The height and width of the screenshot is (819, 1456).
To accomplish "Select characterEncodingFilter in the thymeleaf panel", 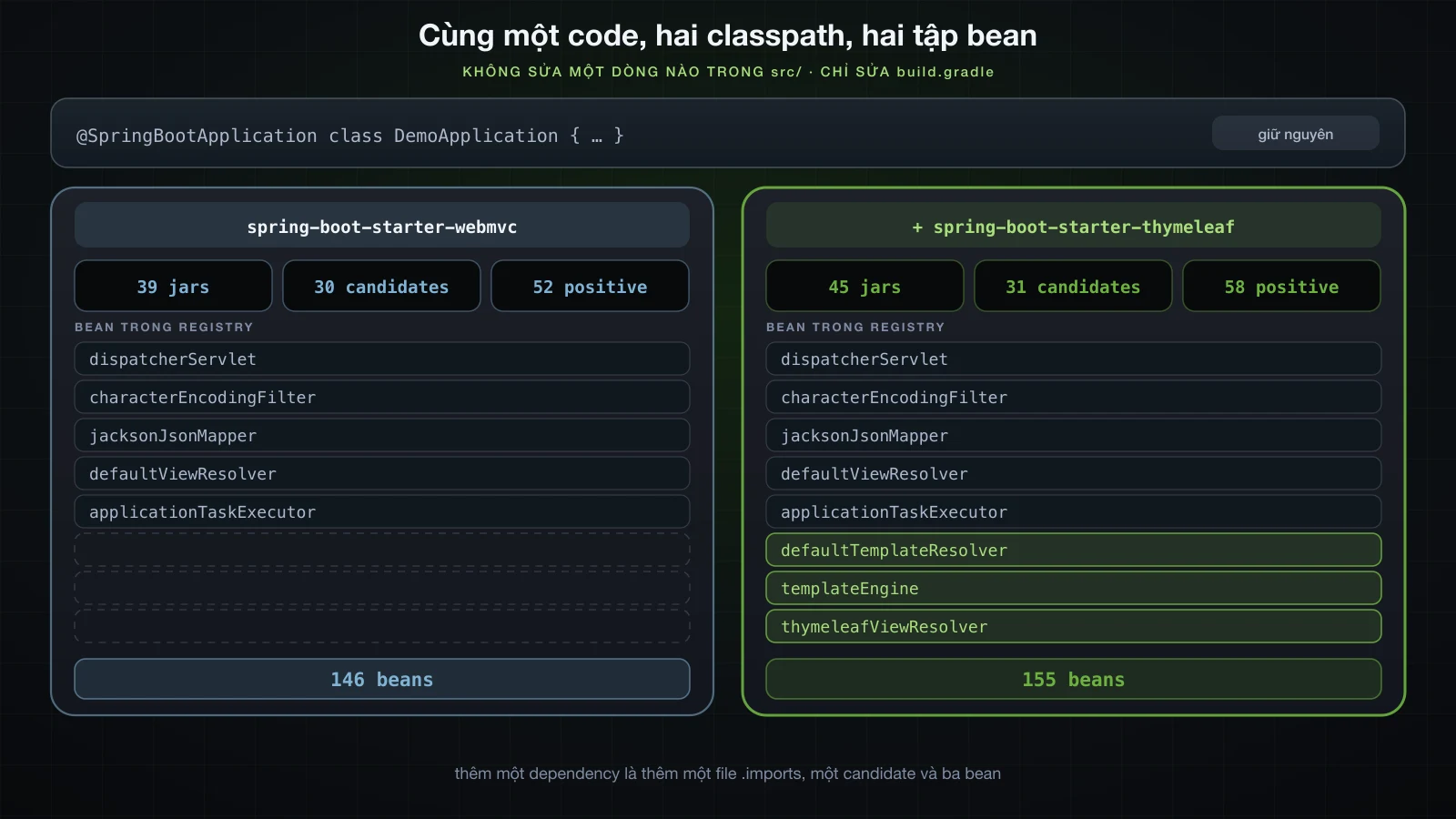I will point(1074,397).
